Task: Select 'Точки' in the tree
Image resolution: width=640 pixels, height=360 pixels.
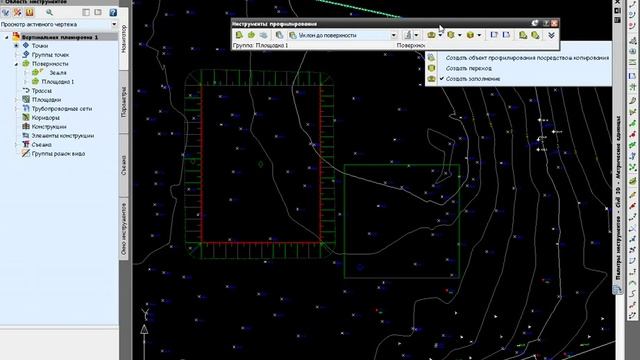Action: click(x=40, y=46)
